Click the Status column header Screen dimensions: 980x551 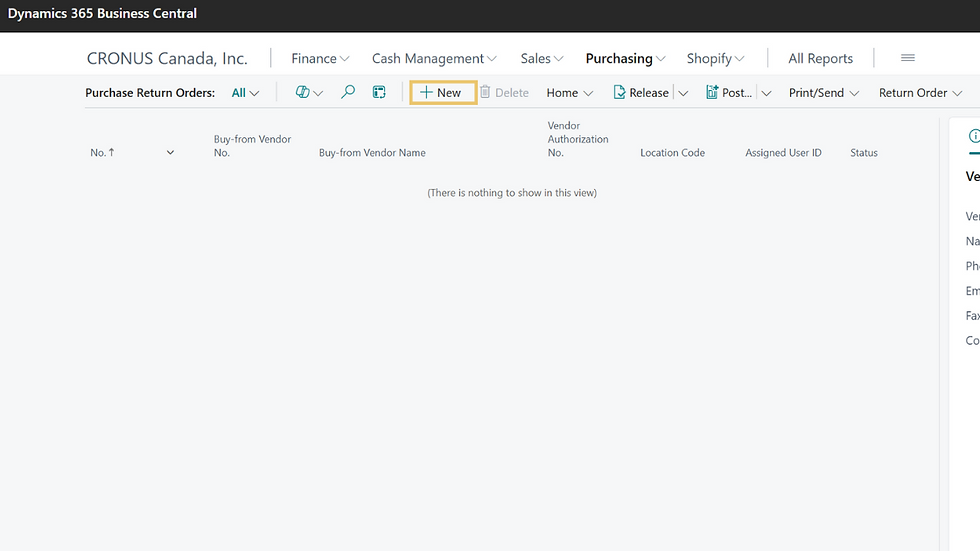[864, 152]
